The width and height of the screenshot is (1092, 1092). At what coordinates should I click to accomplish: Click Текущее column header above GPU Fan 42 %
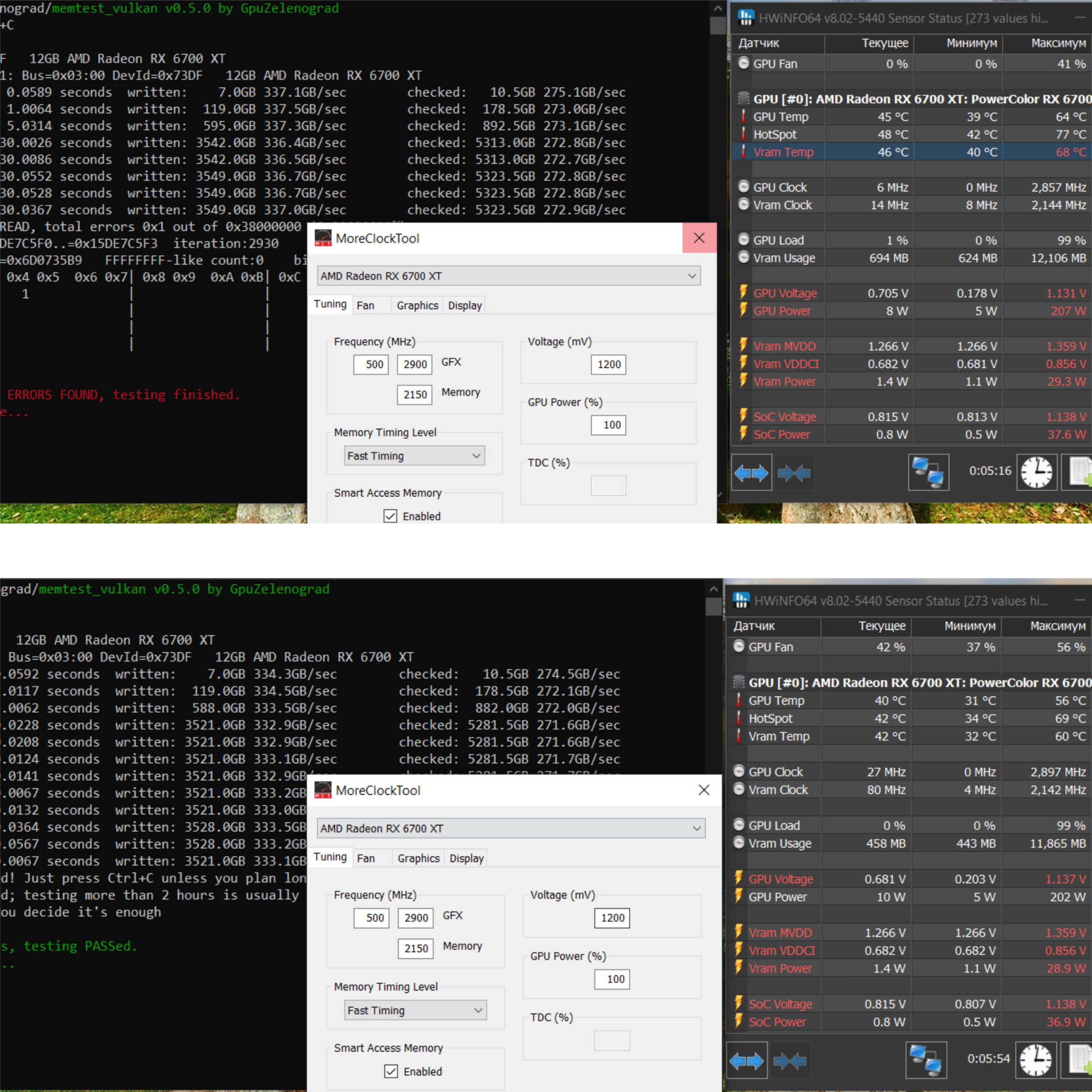pos(881,625)
